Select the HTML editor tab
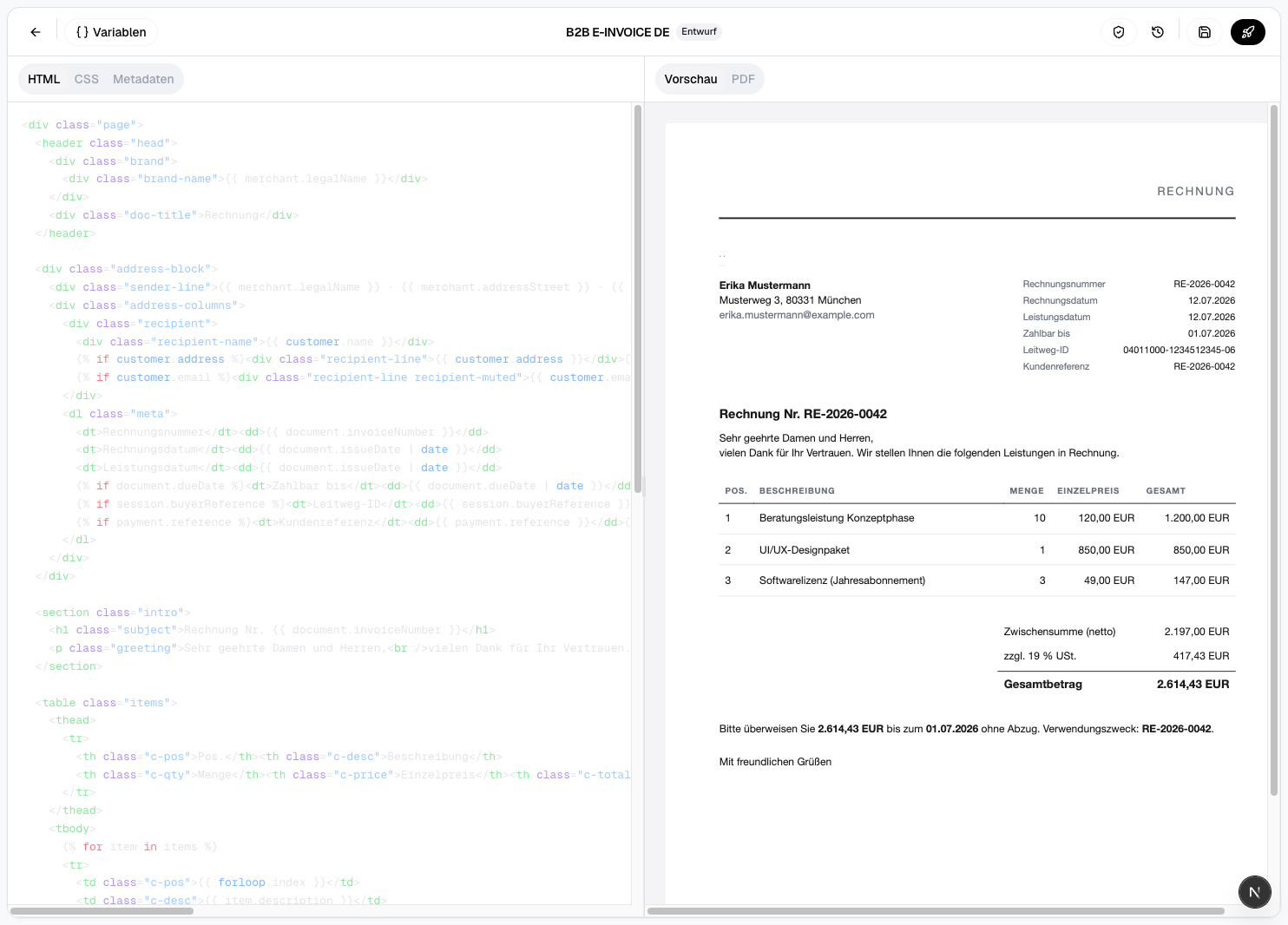 [44, 79]
